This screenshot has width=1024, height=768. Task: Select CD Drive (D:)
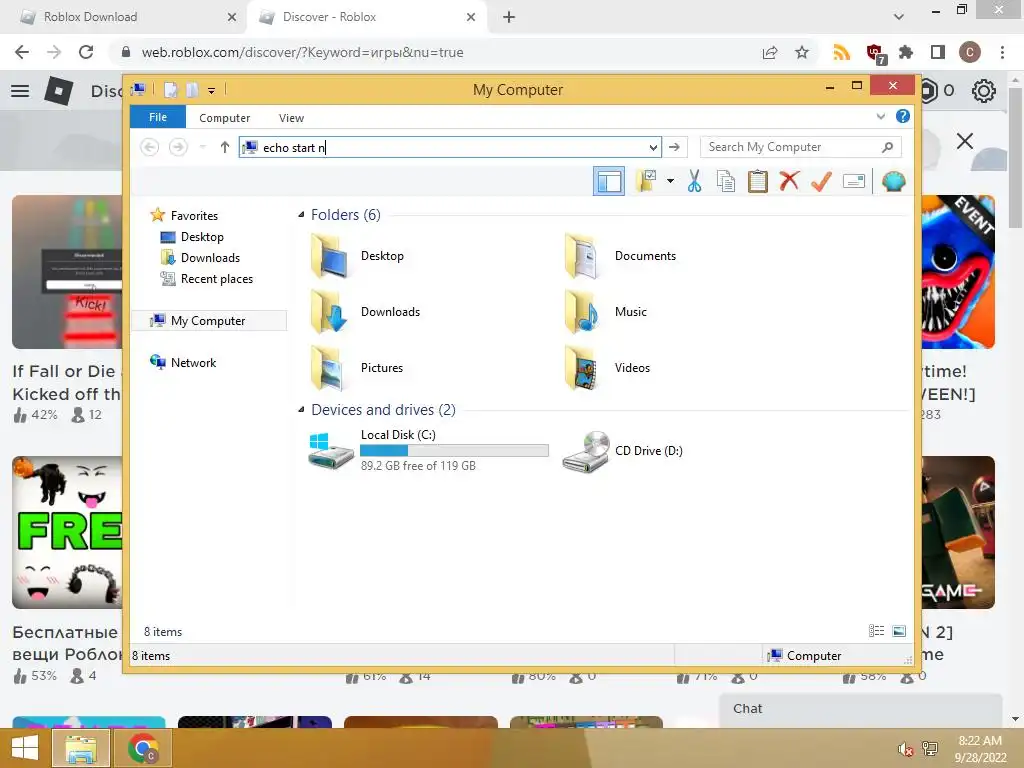click(x=622, y=451)
